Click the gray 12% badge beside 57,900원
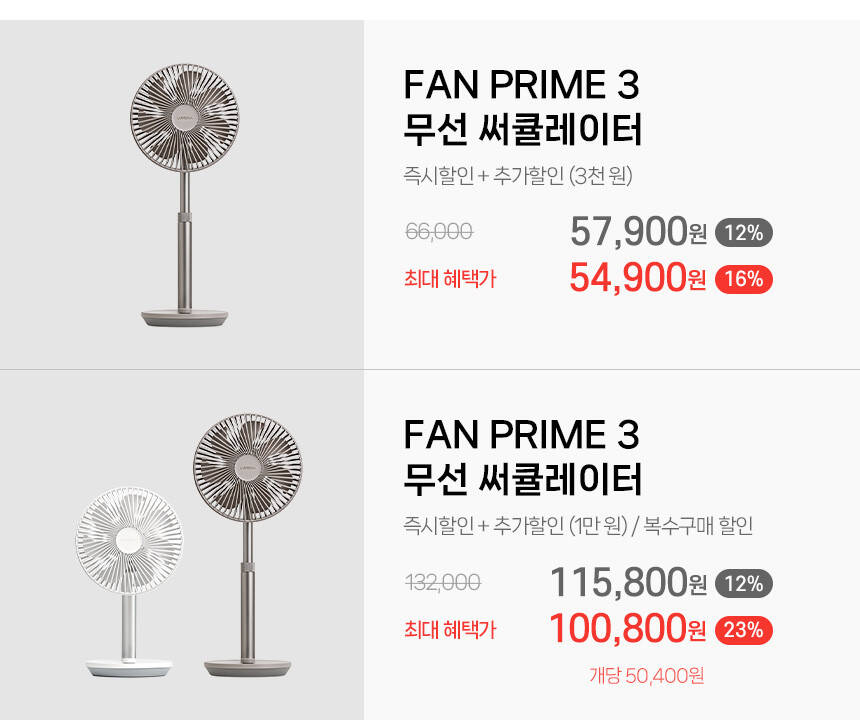The image size is (860, 720). 743,234
